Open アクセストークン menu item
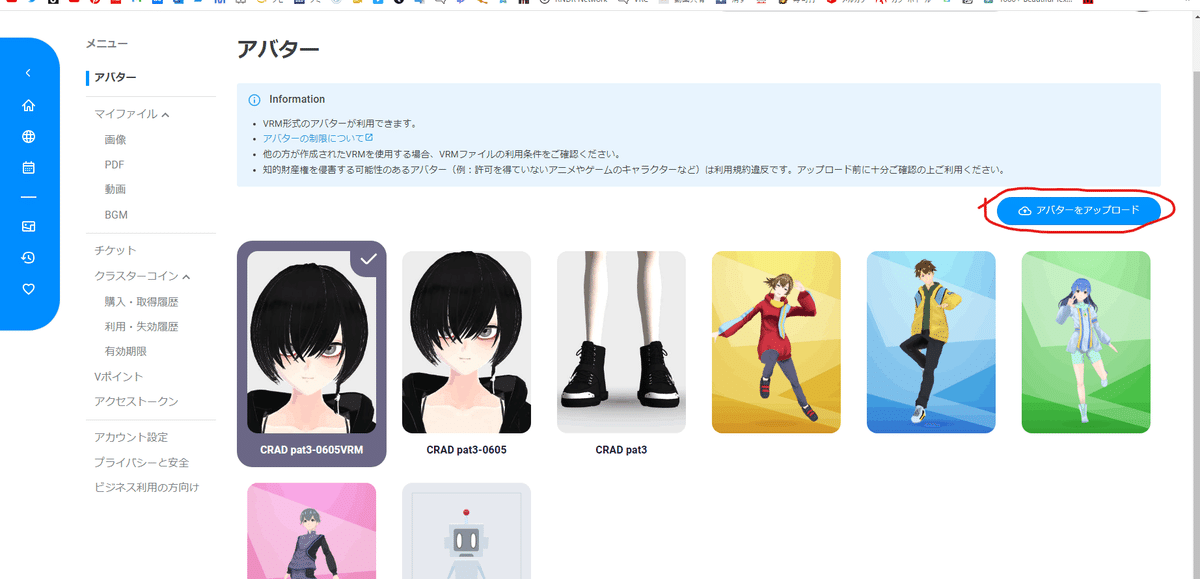1200x579 pixels. [x=136, y=402]
